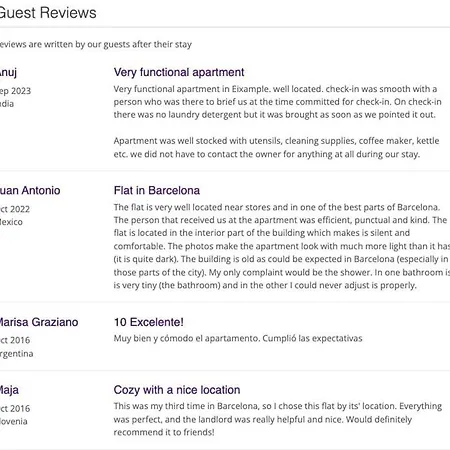Click the Sep 2023 review date
Viewport: 450px width, 450px height.
click(15, 91)
